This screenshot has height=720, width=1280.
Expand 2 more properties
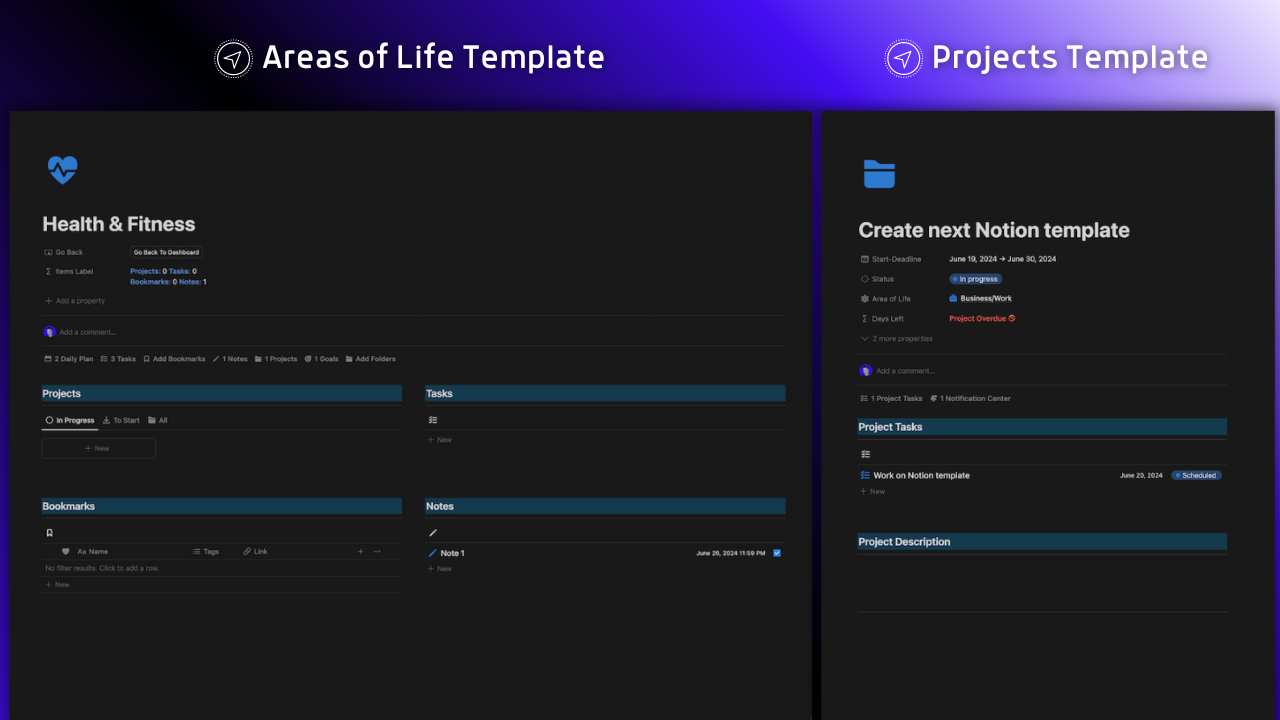point(896,338)
